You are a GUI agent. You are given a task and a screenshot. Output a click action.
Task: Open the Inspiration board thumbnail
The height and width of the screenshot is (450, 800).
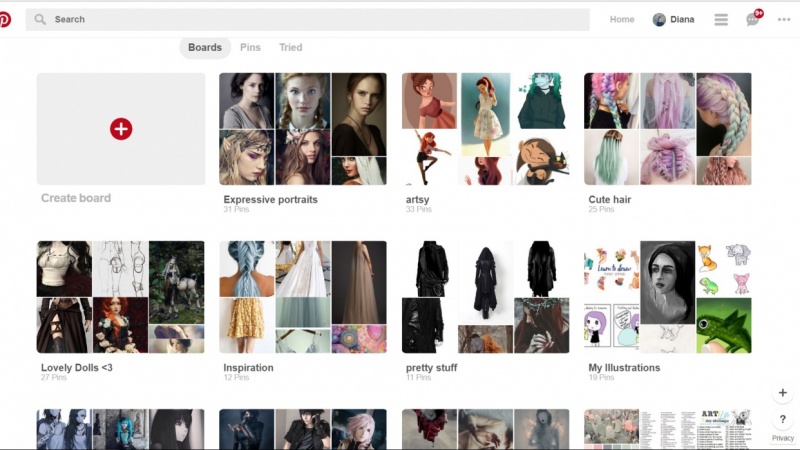pos(303,297)
